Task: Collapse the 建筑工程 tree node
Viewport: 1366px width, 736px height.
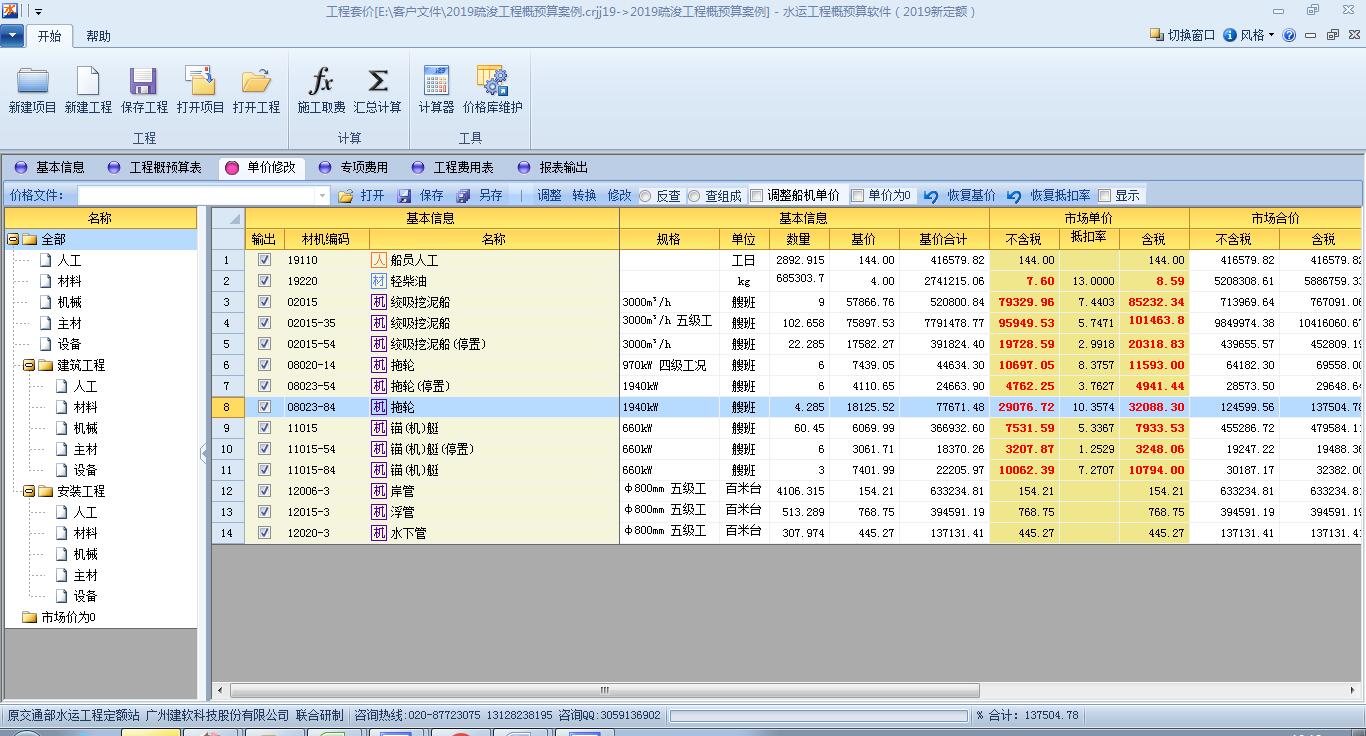Action: point(29,365)
